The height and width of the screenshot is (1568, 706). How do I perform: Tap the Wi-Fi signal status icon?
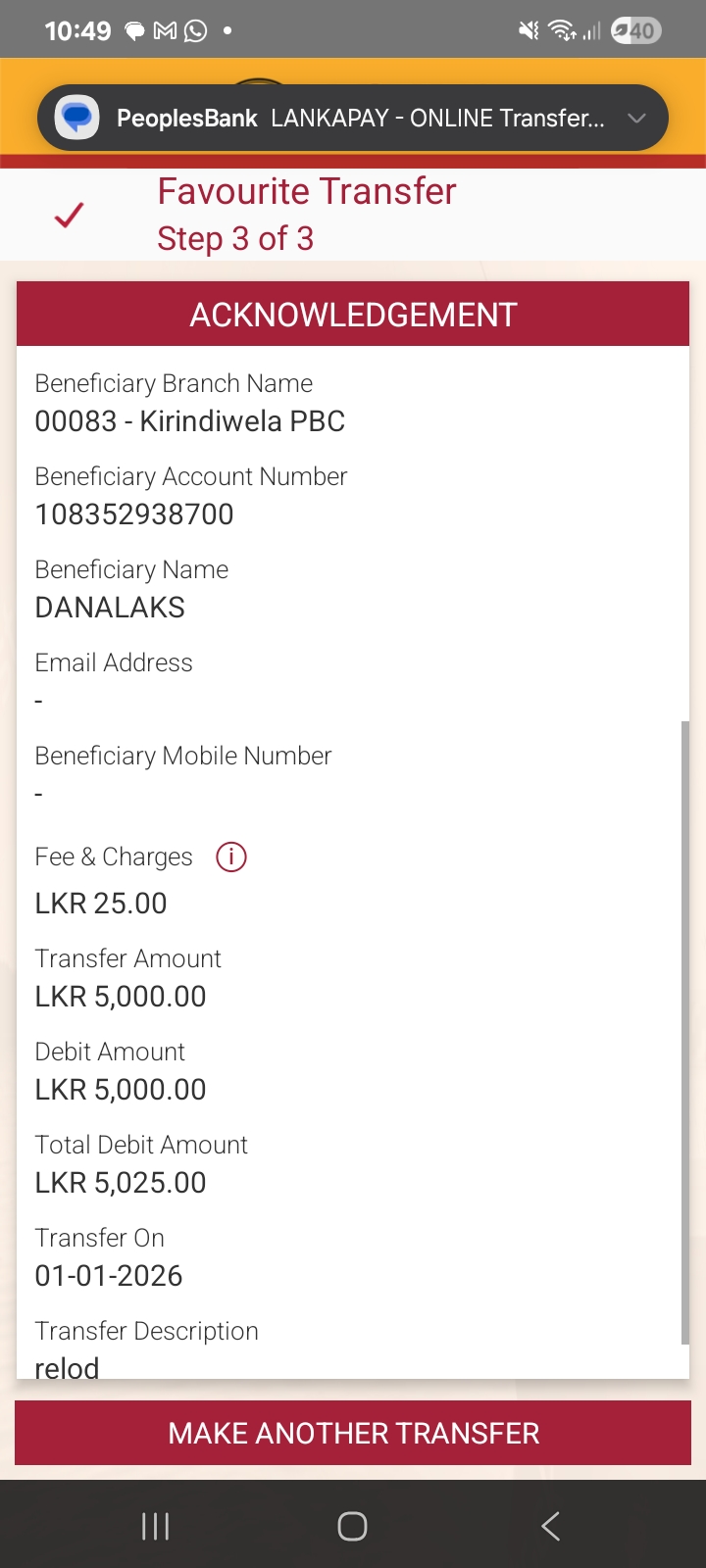(x=562, y=31)
